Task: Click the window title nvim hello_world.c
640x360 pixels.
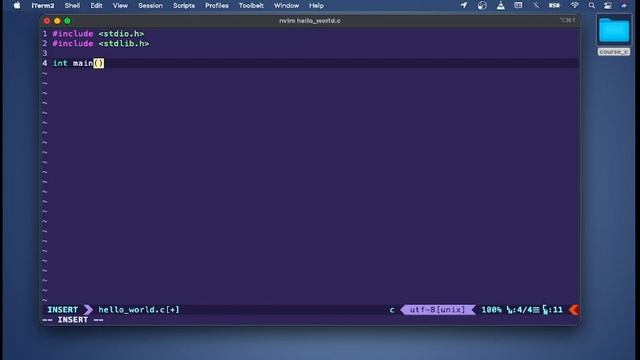Action: 310,20
